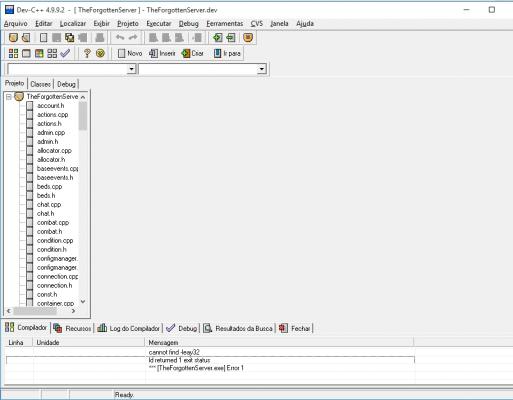Click project tree scroll right arrow

pos(73,311)
